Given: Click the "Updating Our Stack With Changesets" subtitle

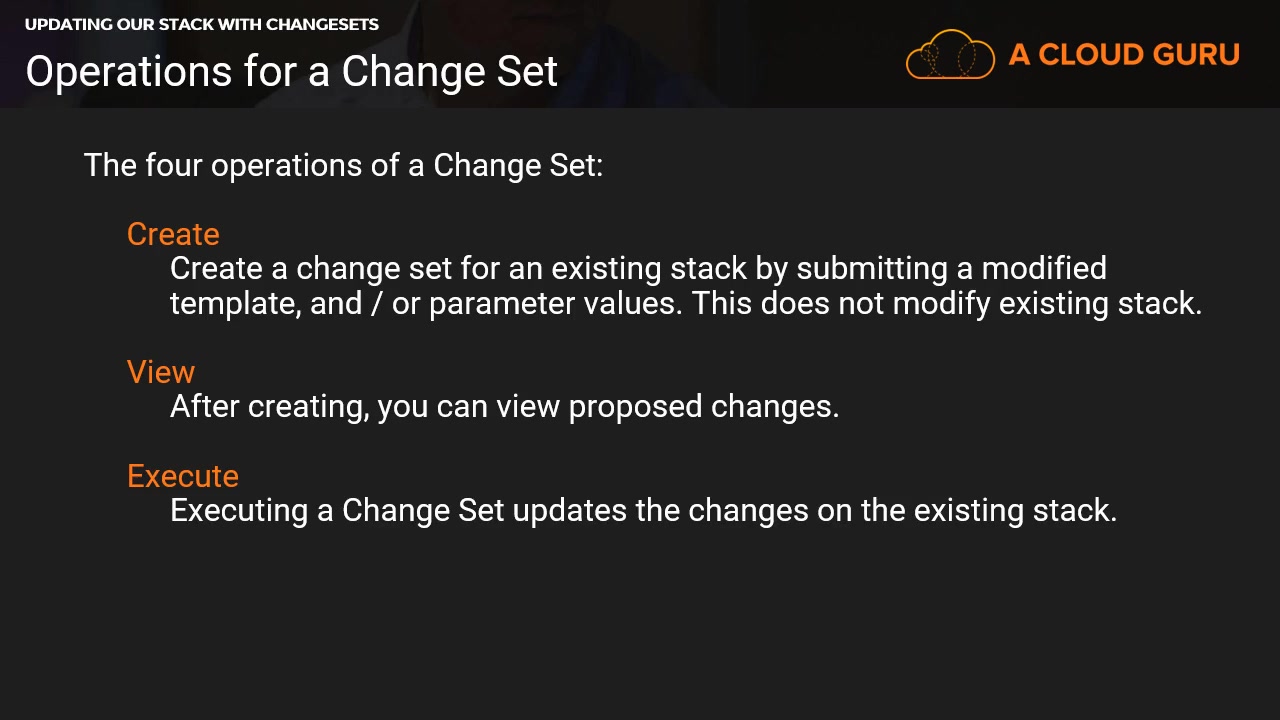Looking at the screenshot, I should [x=202, y=24].
